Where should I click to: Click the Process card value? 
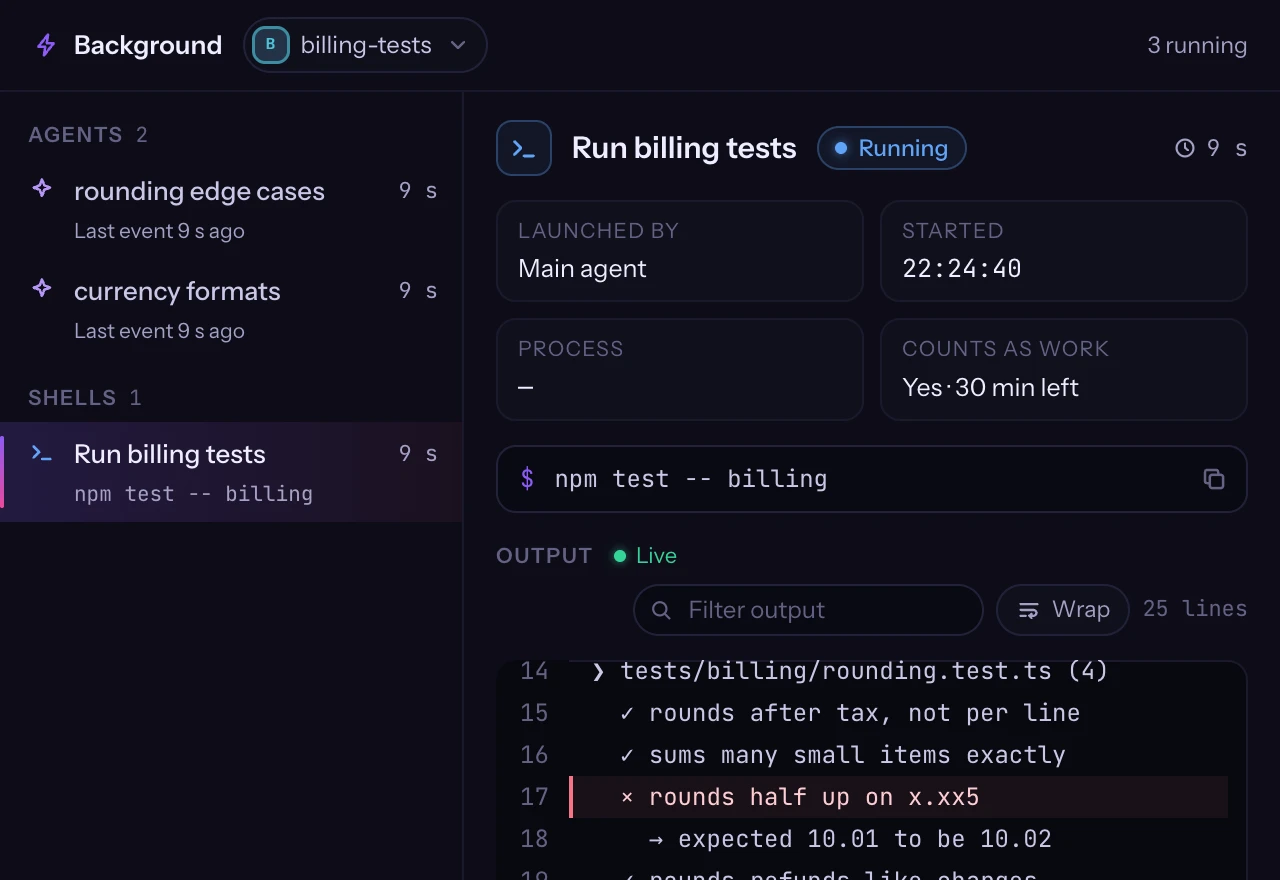point(526,387)
